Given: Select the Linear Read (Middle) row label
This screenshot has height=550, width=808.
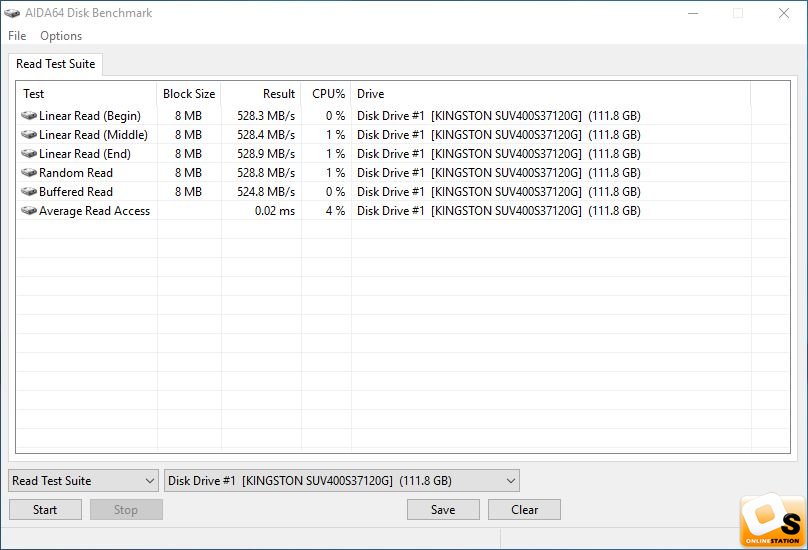Looking at the screenshot, I should coord(93,135).
